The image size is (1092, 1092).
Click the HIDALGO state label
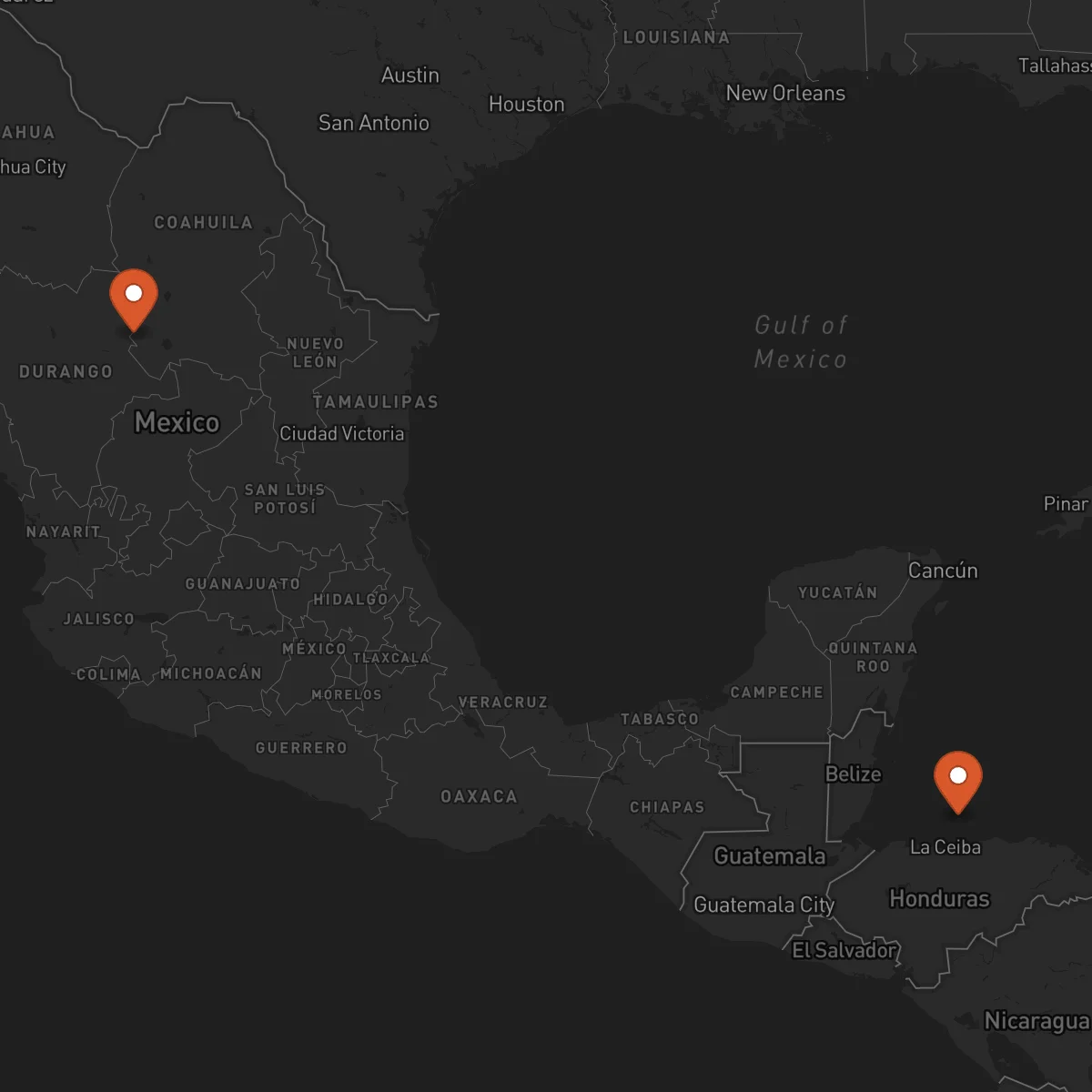pyautogui.click(x=350, y=600)
